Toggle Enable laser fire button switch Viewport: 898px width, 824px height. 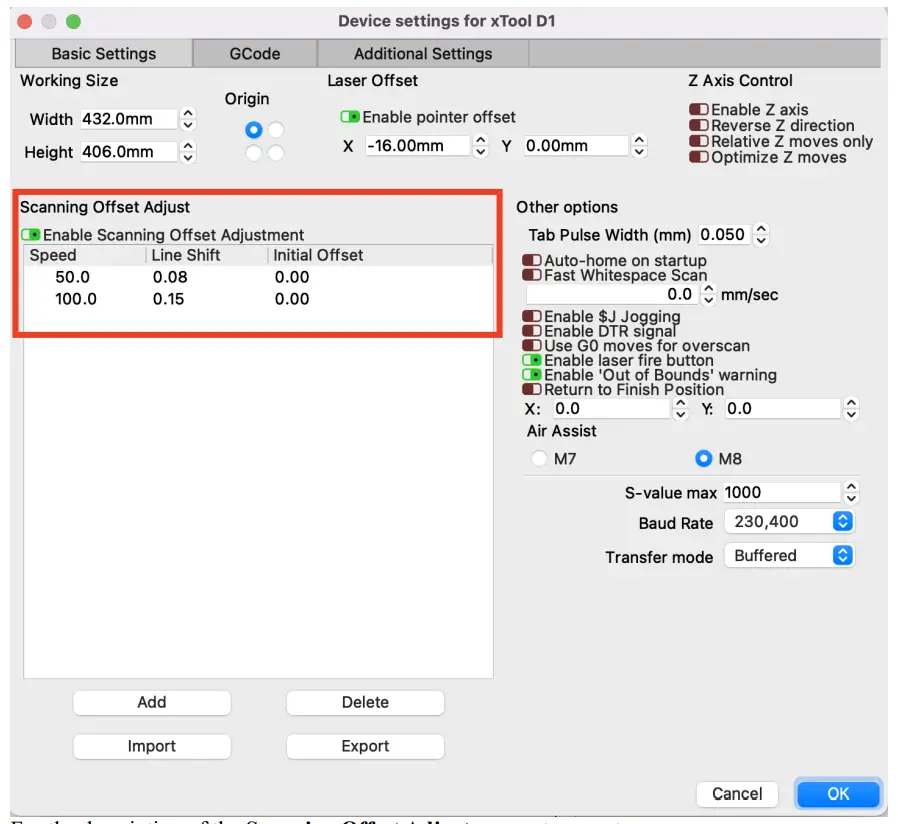[x=532, y=360]
